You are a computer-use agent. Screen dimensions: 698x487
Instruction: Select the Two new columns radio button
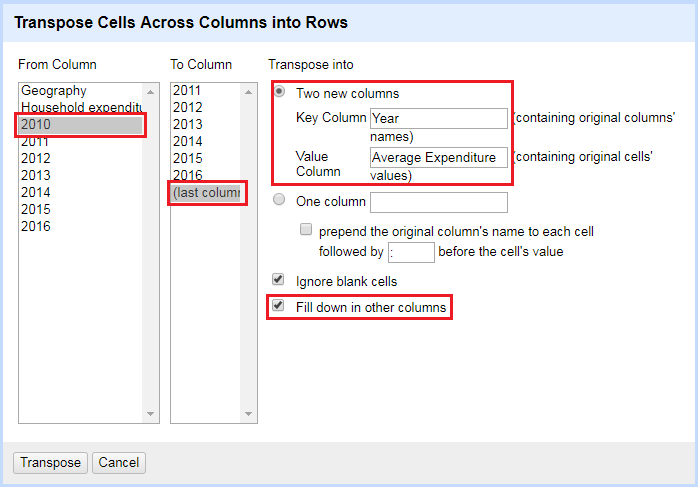click(280, 93)
